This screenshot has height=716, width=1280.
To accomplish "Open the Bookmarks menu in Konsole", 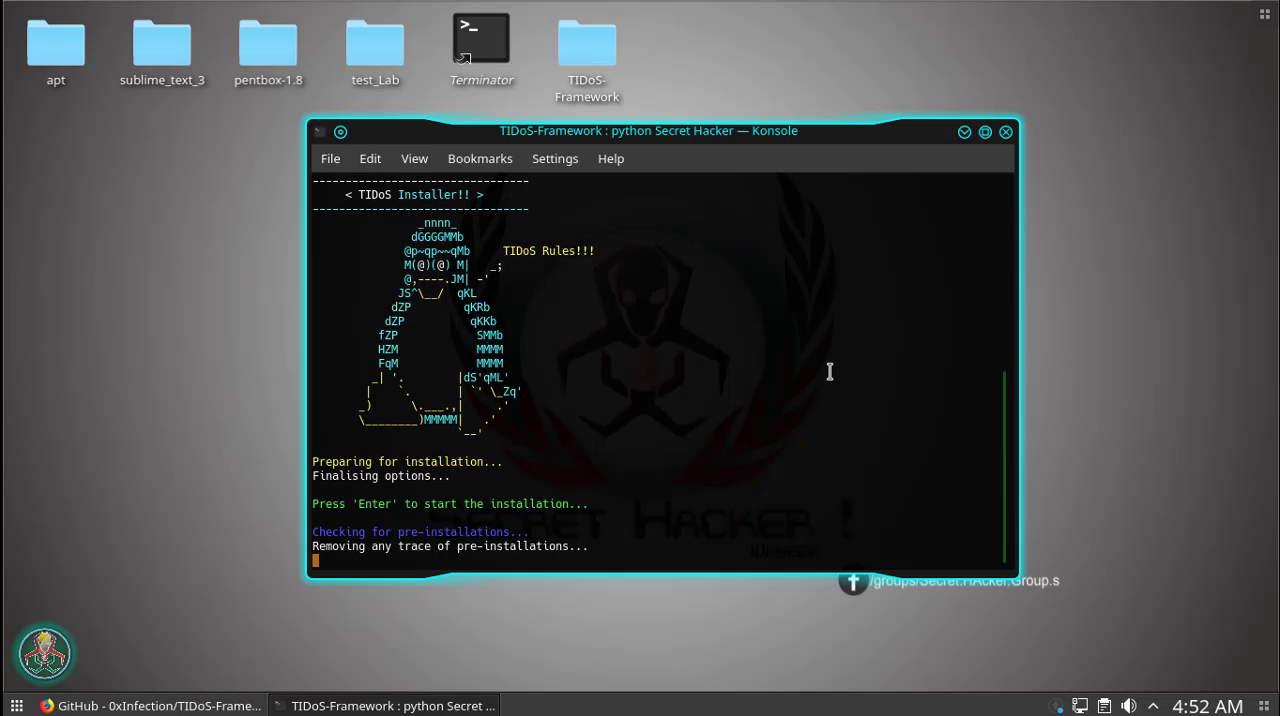I will (480, 159).
